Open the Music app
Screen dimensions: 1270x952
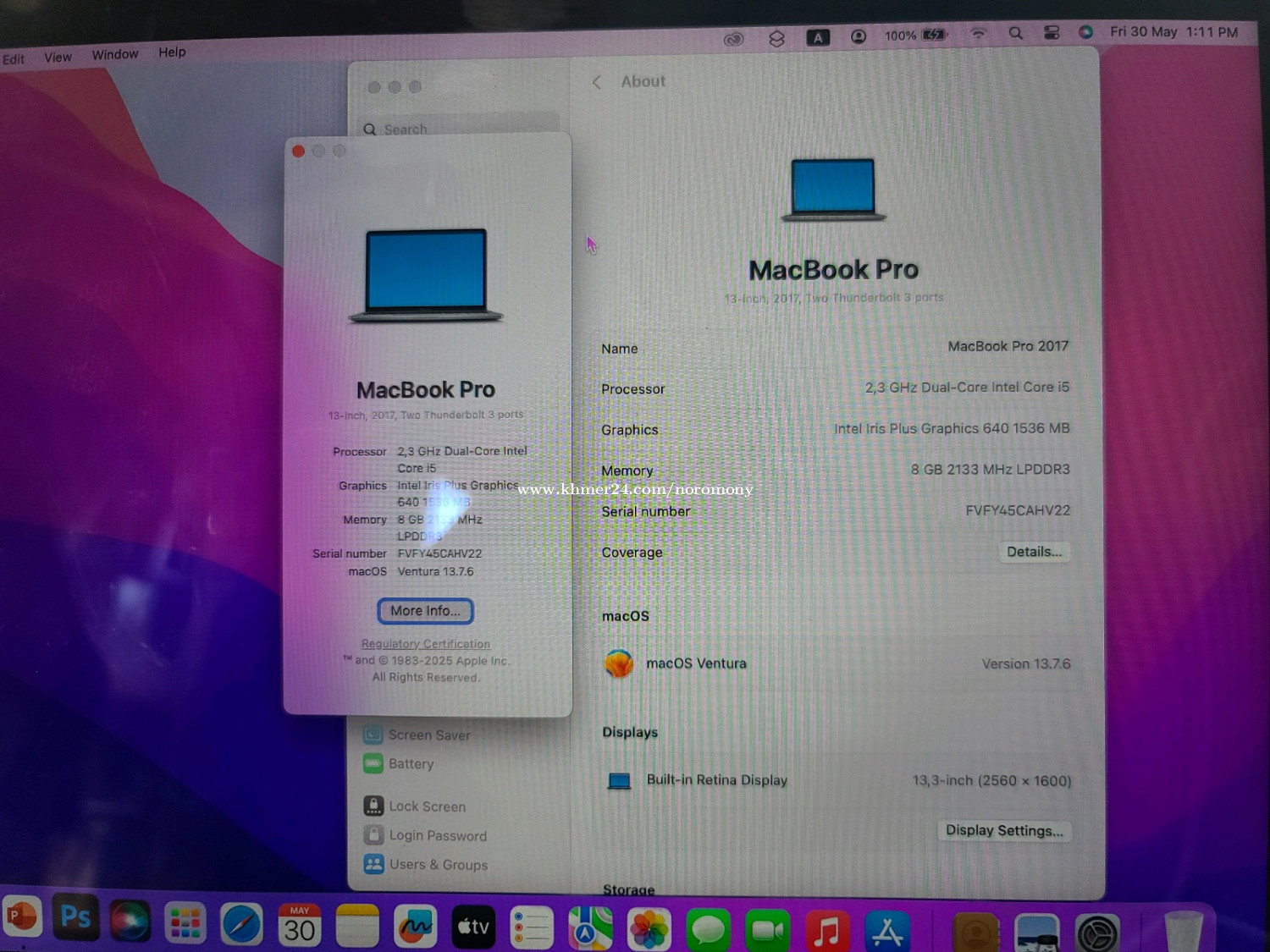click(x=826, y=932)
